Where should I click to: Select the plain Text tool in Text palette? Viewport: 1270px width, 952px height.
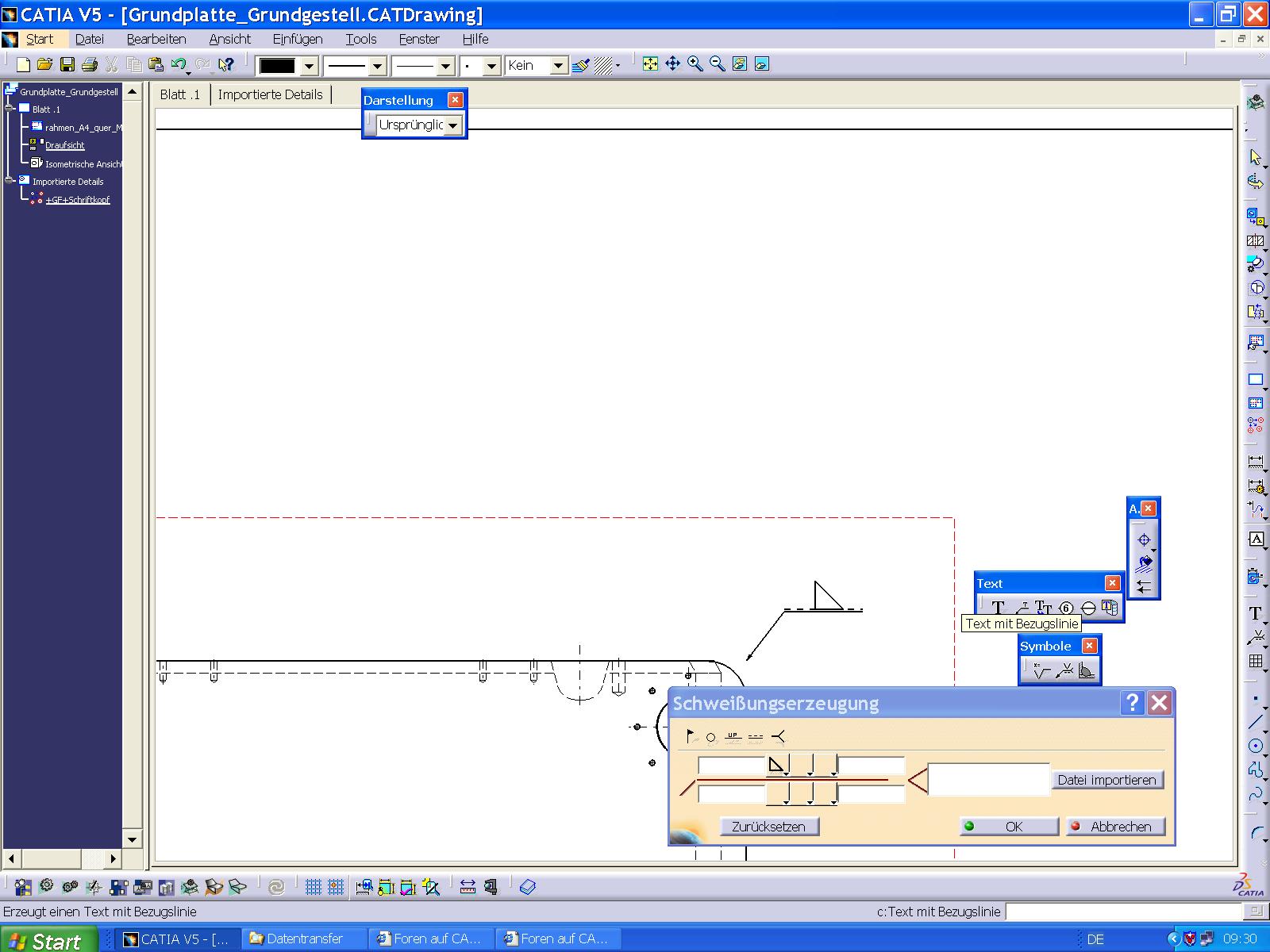(998, 608)
